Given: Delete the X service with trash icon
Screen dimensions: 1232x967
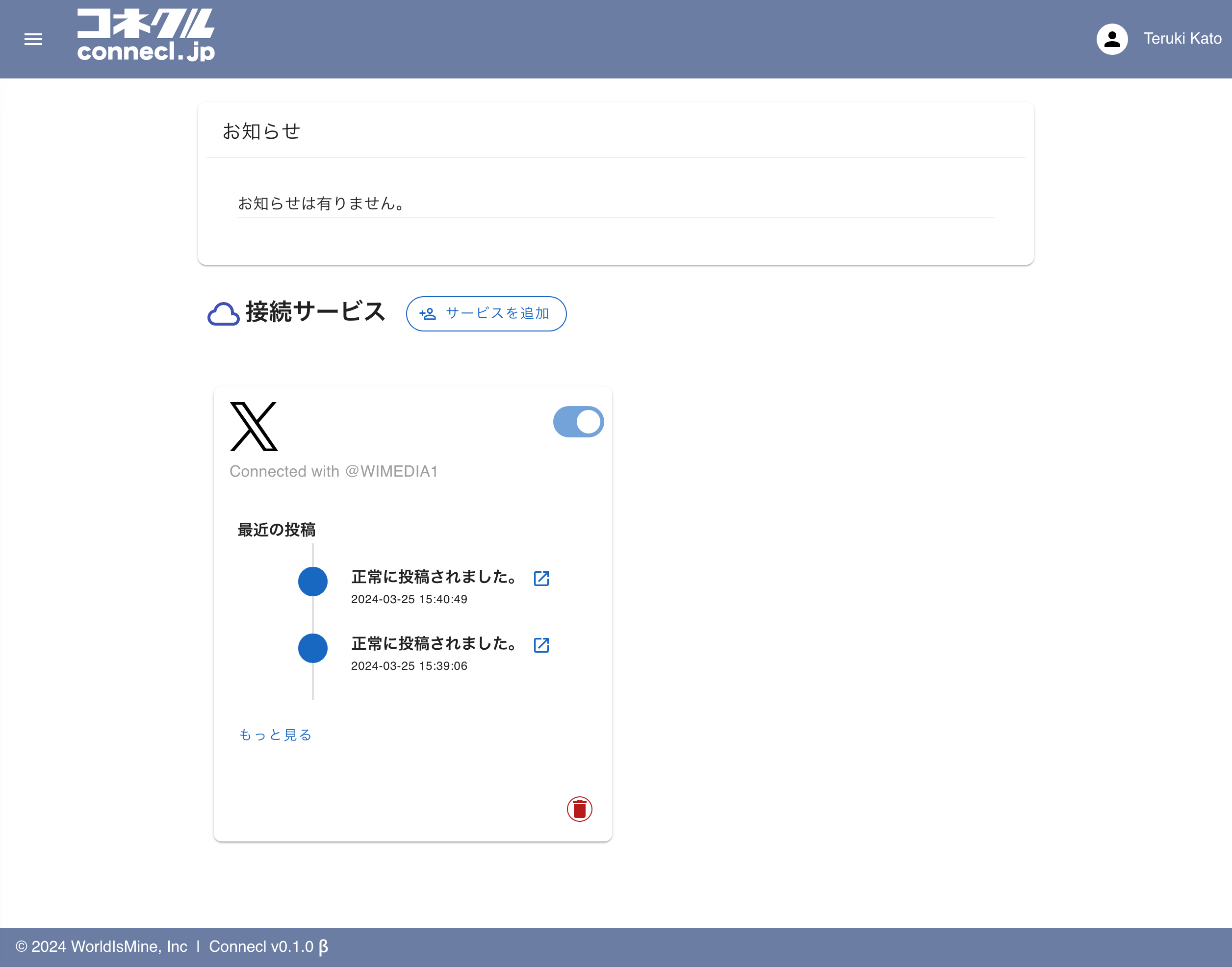Looking at the screenshot, I should 579,809.
